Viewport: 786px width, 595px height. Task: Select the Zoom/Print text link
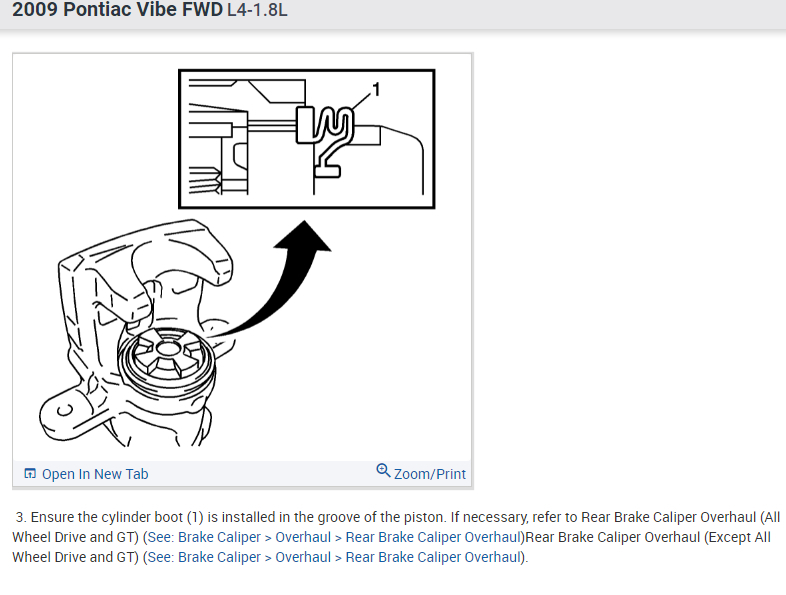pos(430,474)
